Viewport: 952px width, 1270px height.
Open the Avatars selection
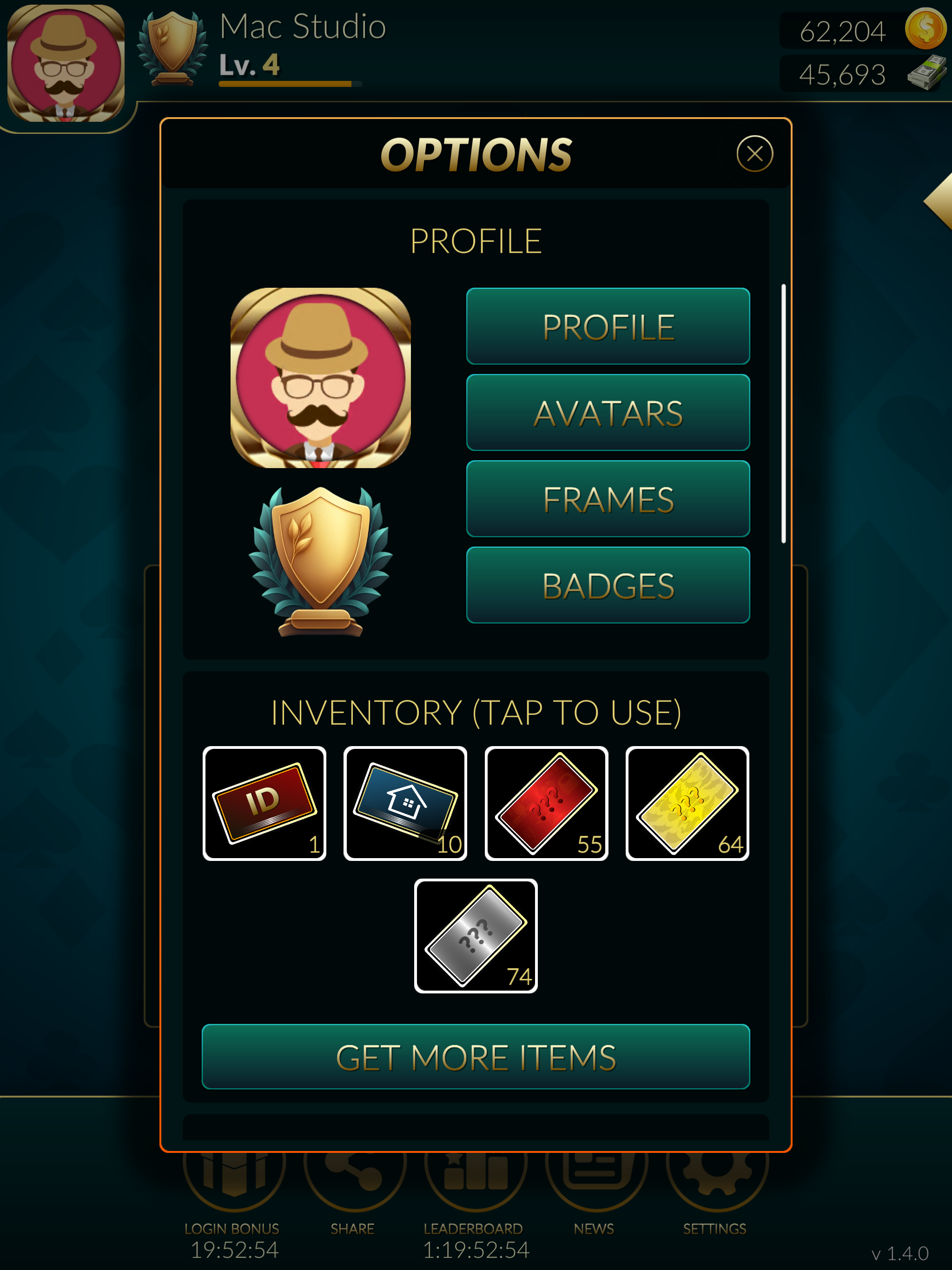point(608,412)
